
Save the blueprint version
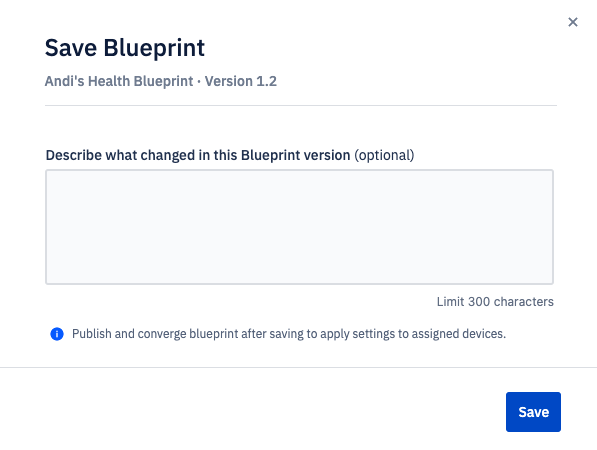(x=533, y=412)
